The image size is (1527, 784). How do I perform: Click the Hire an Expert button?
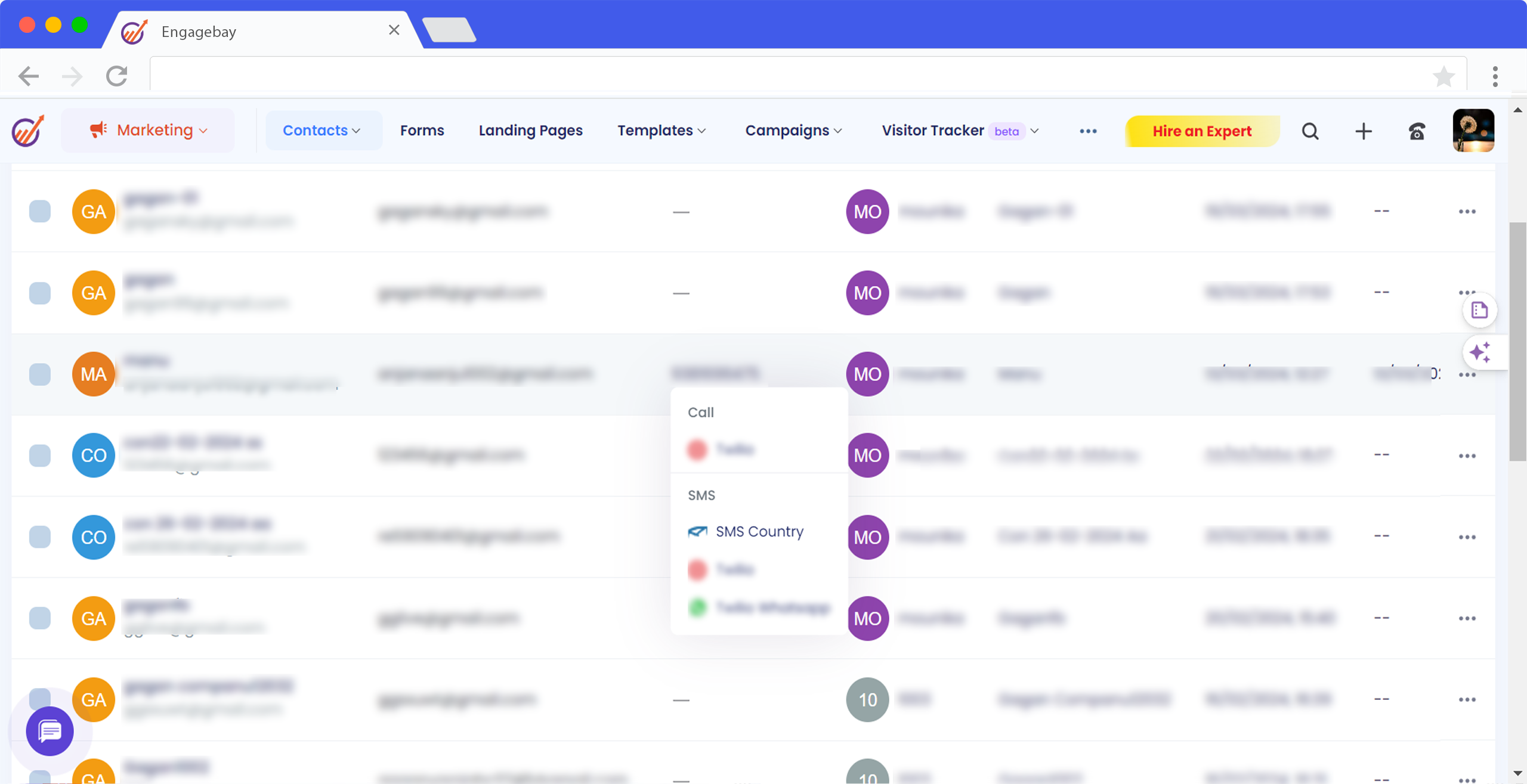1201,131
